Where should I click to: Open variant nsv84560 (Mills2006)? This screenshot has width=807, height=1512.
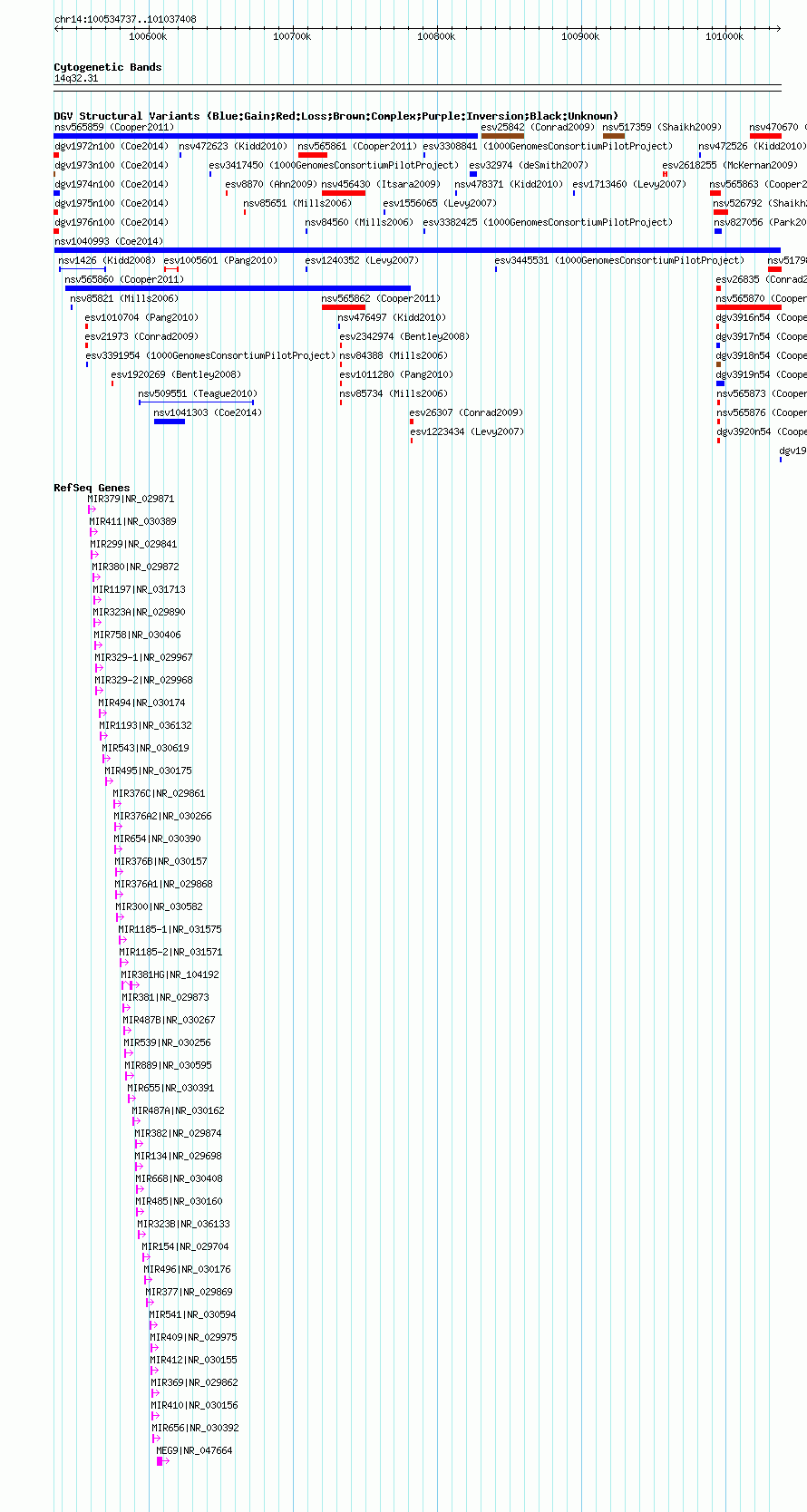coord(359,222)
